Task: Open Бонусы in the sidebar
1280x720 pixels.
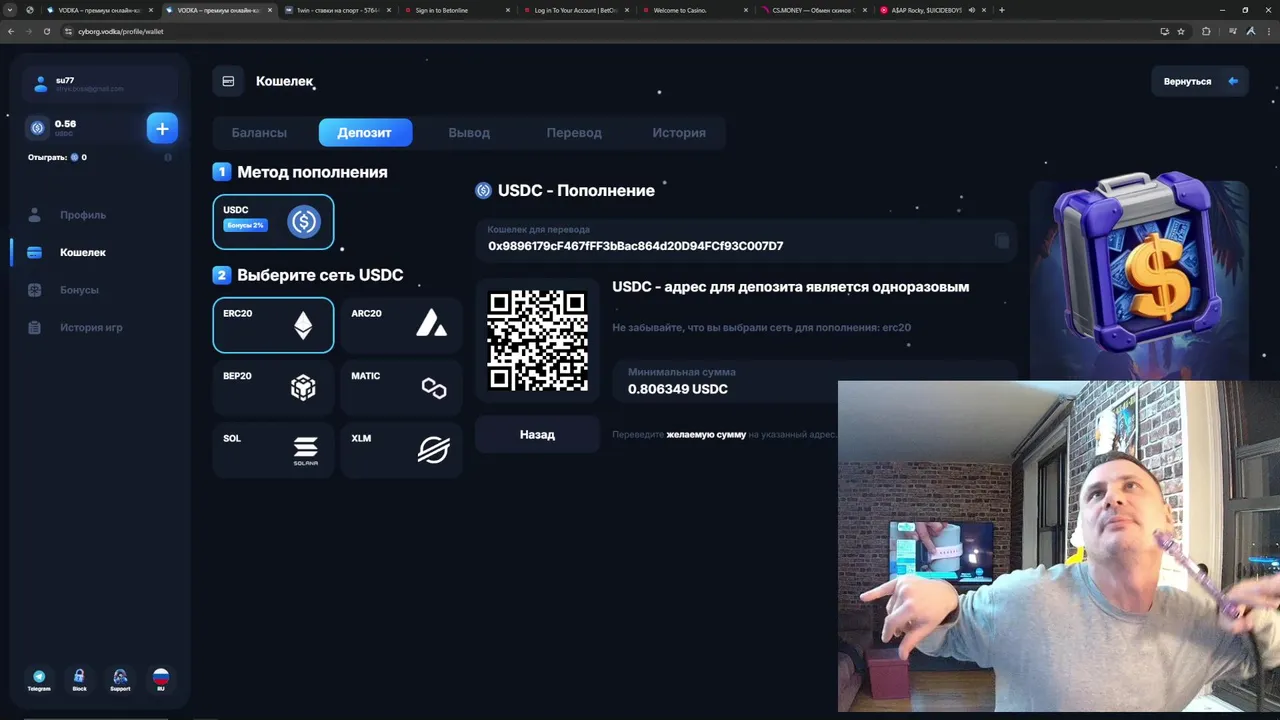Action: pos(79,290)
